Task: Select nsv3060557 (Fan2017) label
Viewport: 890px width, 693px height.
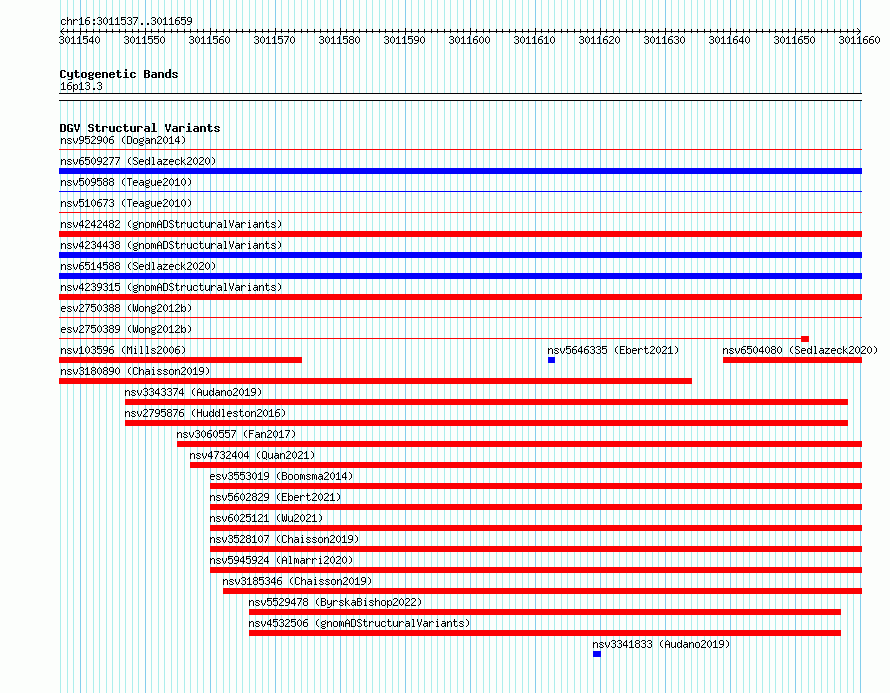Action: click(236, 434)
